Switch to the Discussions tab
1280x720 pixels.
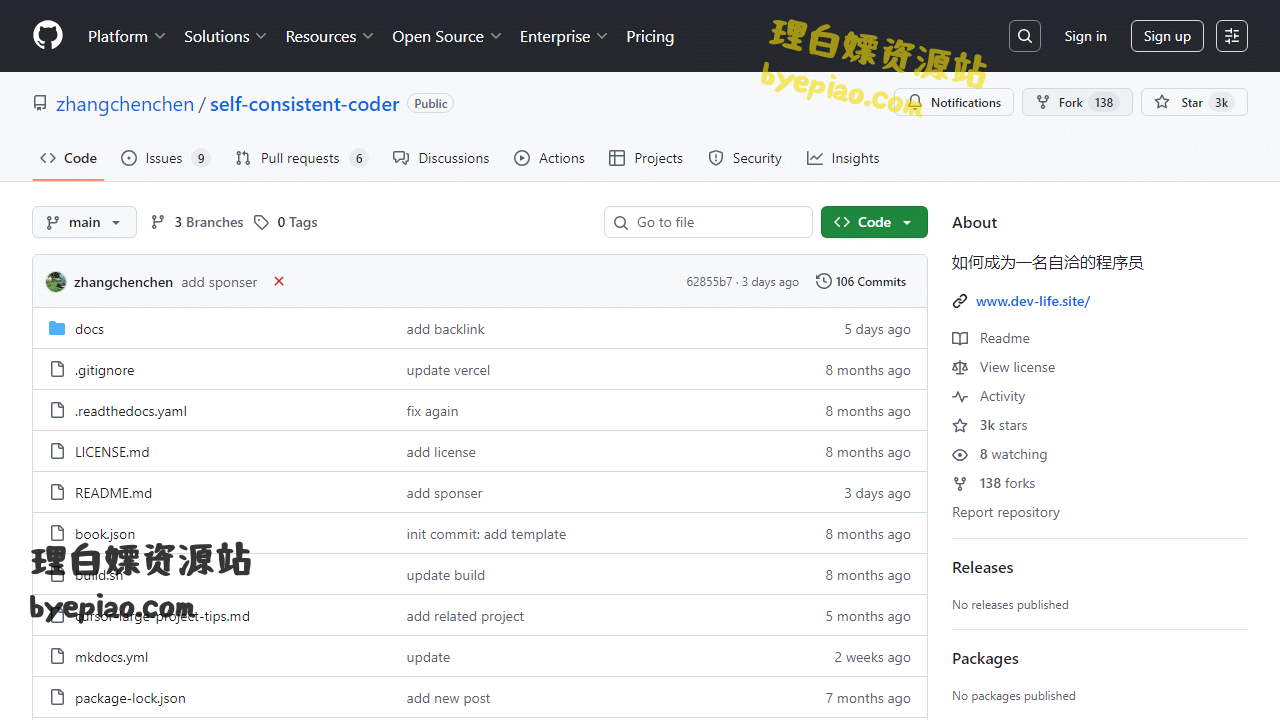pos(441,158)
